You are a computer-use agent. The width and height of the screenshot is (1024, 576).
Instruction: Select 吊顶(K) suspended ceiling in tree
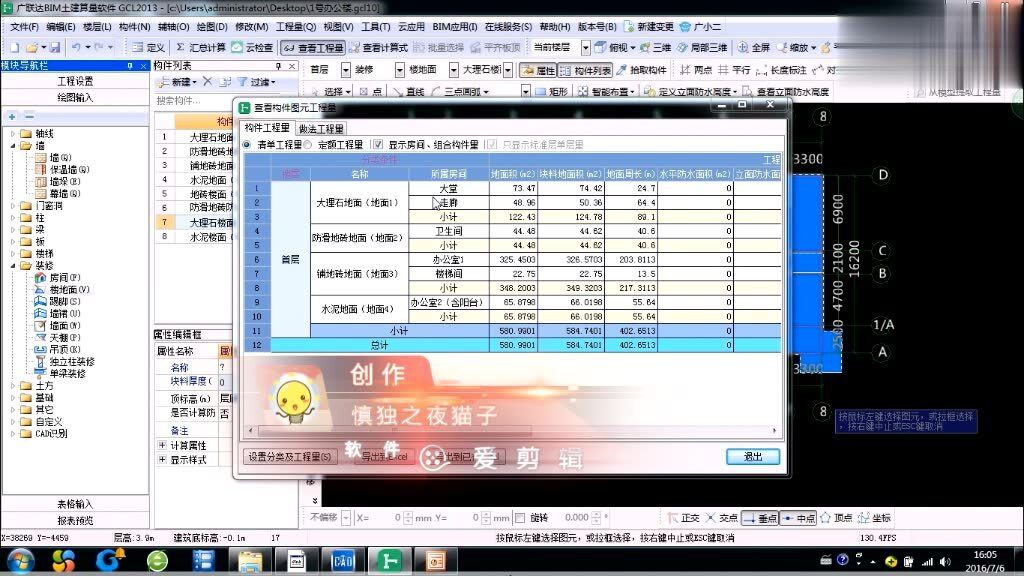tap(57, 349)
